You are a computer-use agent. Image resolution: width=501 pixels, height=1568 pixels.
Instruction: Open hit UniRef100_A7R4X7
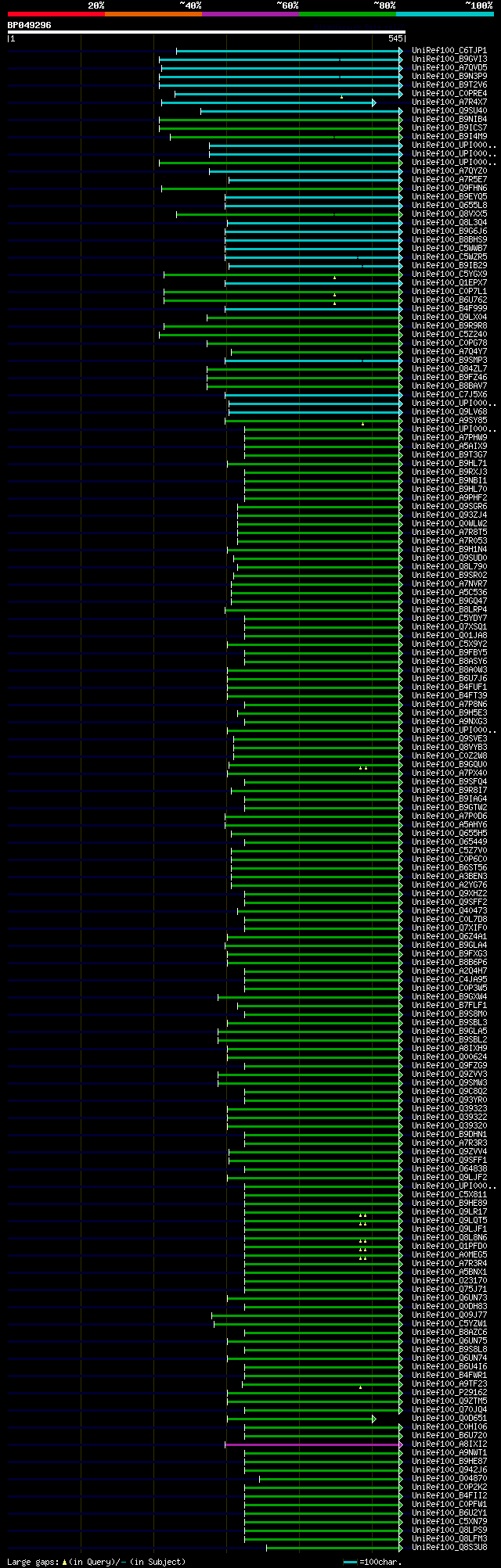point(449,102)
